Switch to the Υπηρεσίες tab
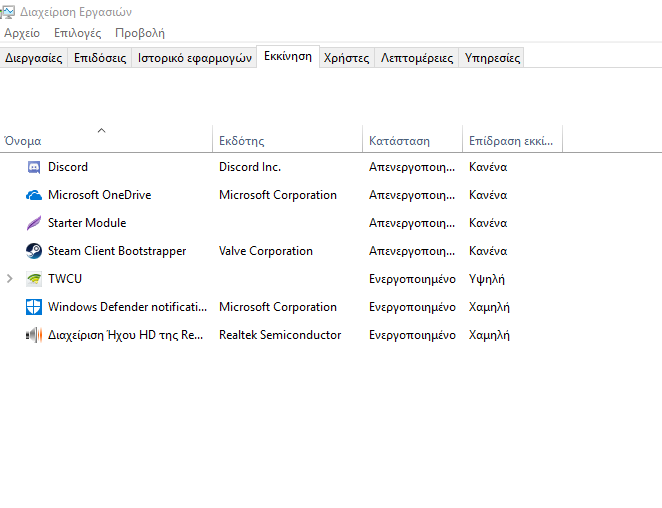The image size is (662, 508). tap(492, 58)
